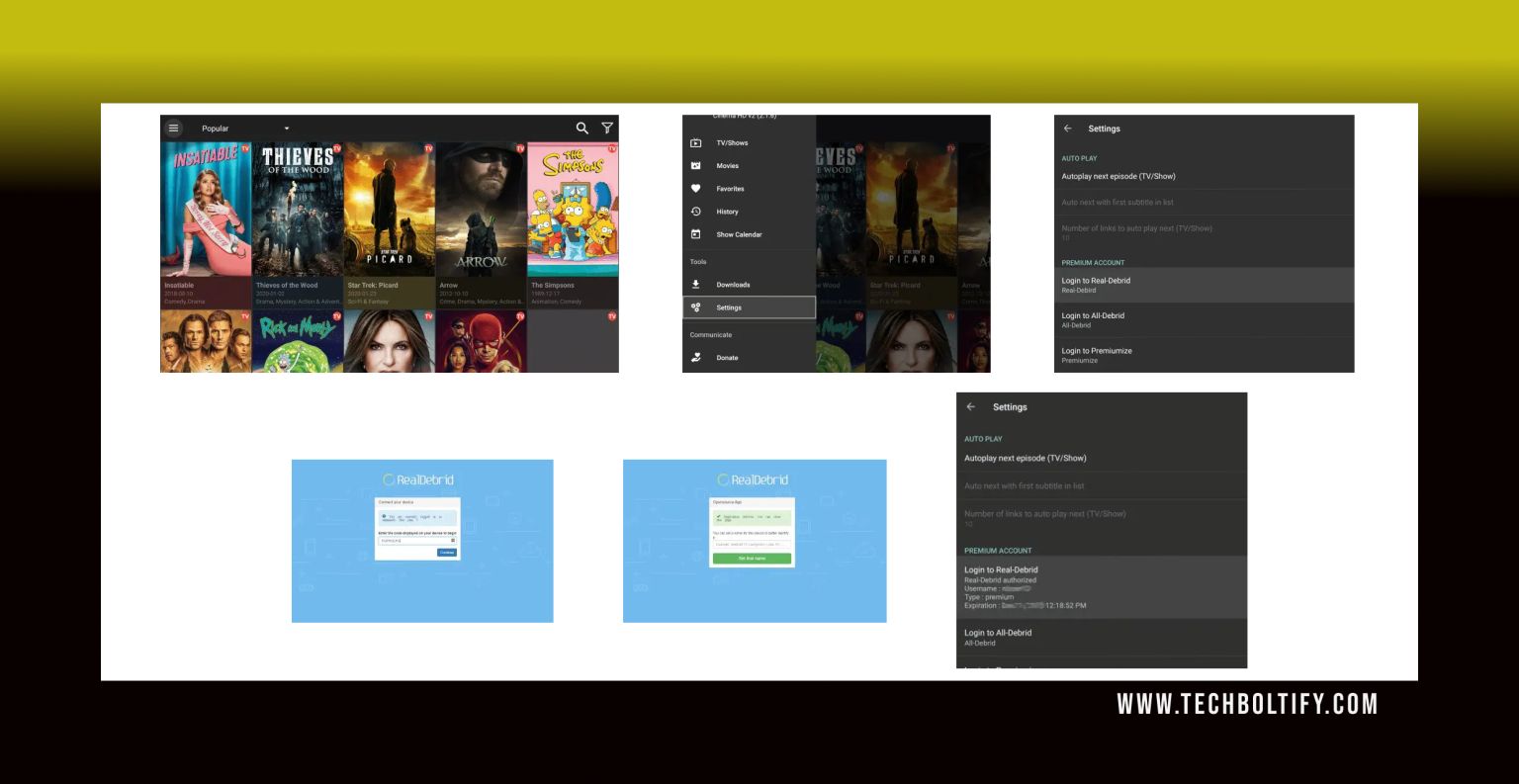Select the TV/Shows icon in the drawer
Image resolution: width=1519 pixels, height=784 pixels.
696,143
